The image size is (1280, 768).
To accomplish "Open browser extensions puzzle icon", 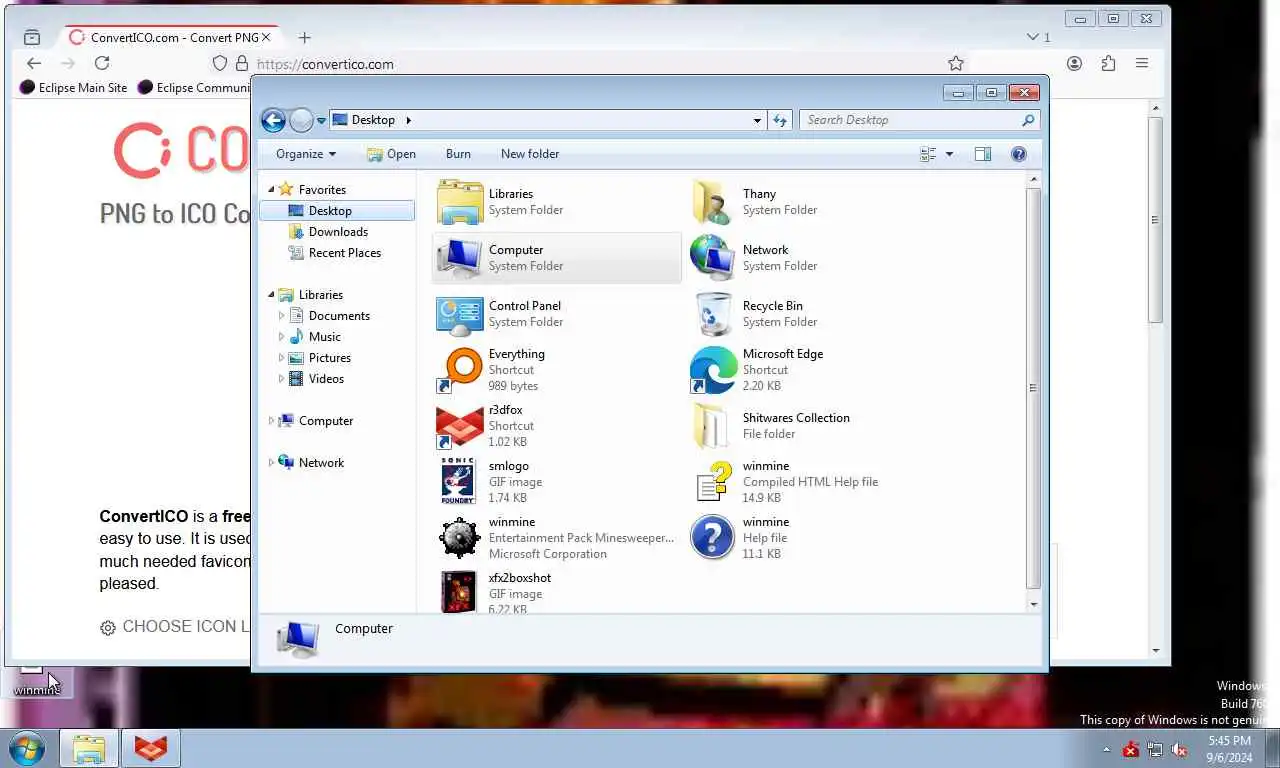I will (1108, 63).
